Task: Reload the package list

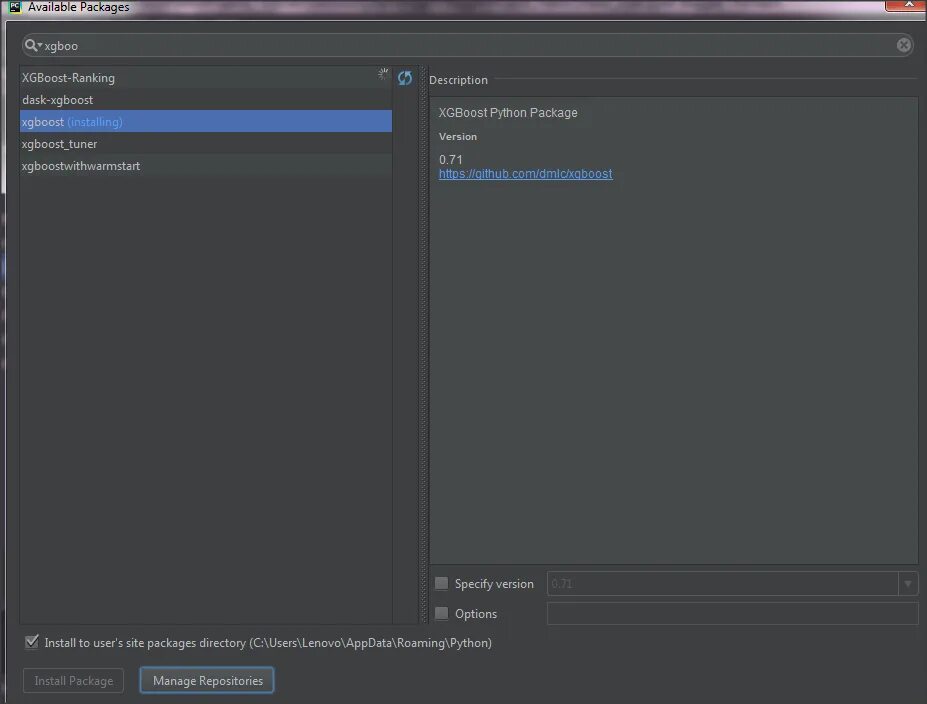Action: pyautogui.click(x=405, y=77)
